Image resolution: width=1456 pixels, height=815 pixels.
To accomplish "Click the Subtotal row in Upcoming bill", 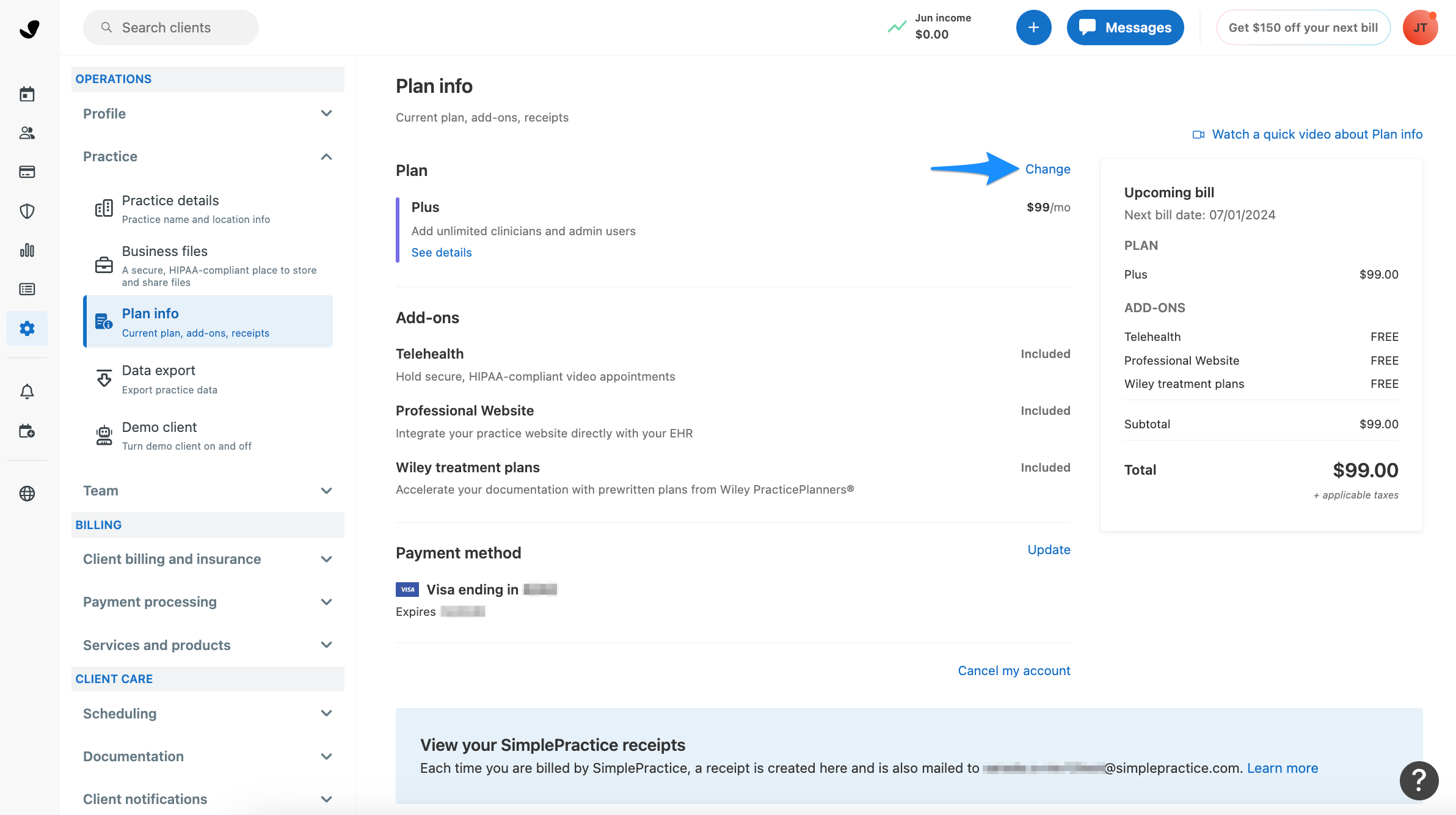I will point(1261,424).
